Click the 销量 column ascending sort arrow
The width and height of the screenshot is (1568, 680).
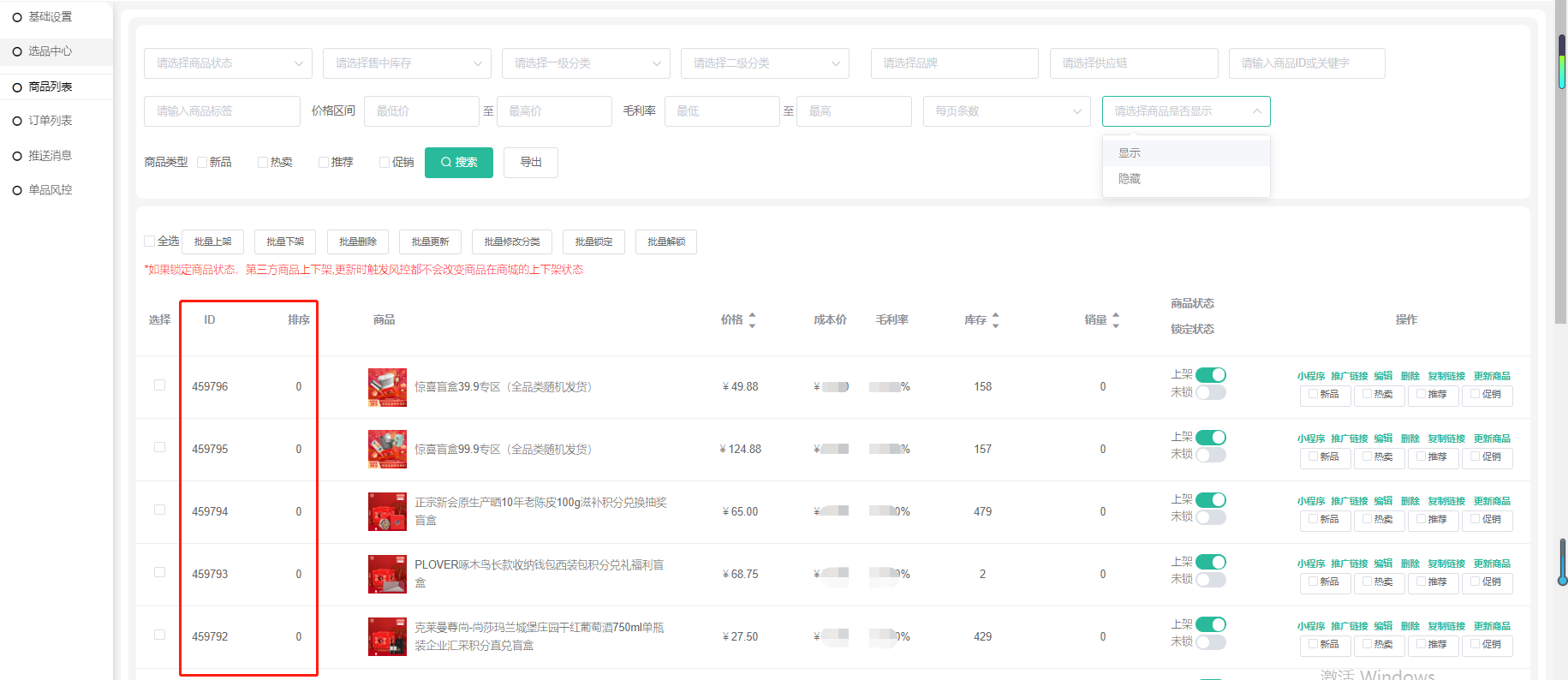pos(1115,315)
